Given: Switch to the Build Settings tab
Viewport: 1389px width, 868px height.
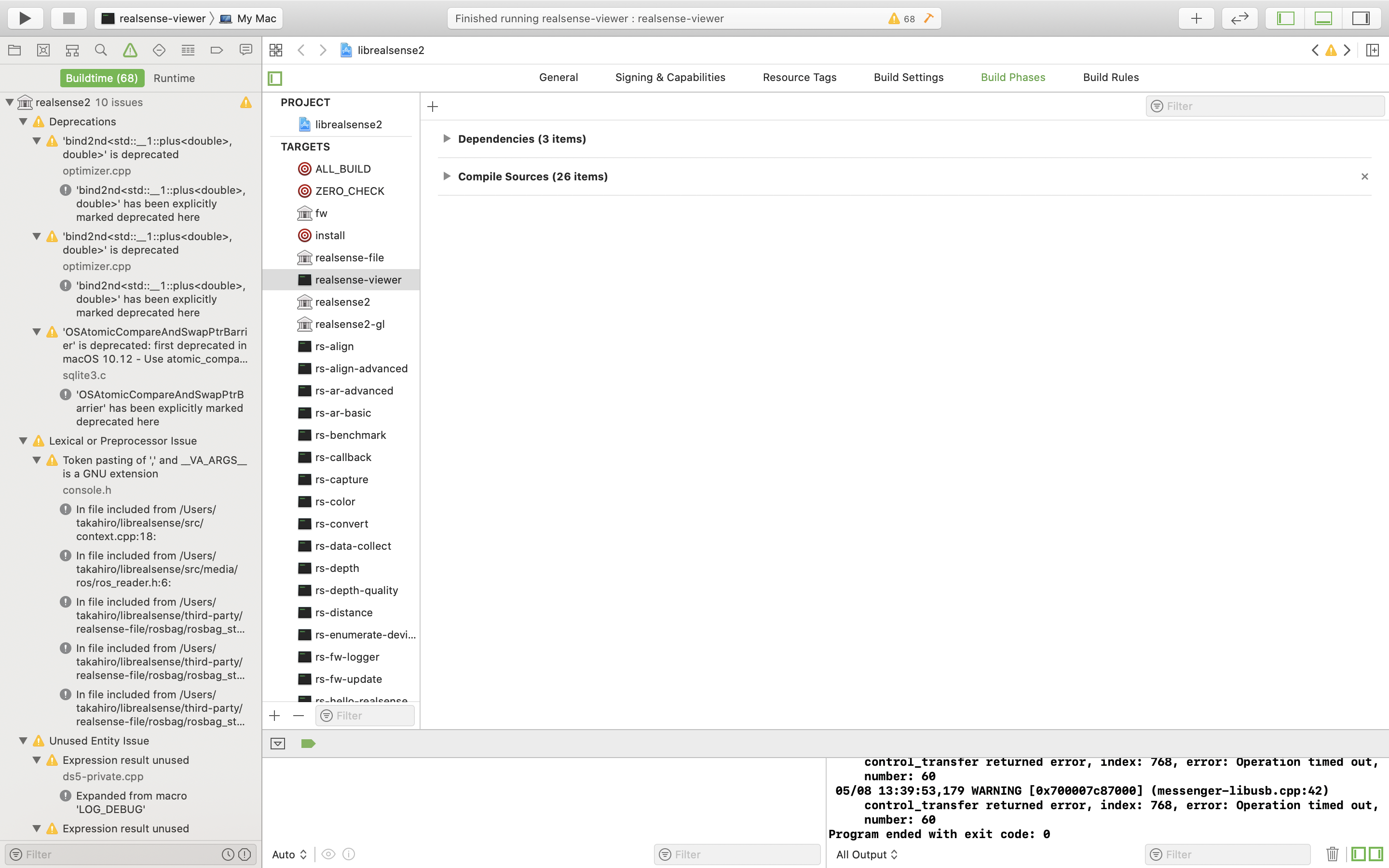Looking at the screenshot, I should click(908, 78).
